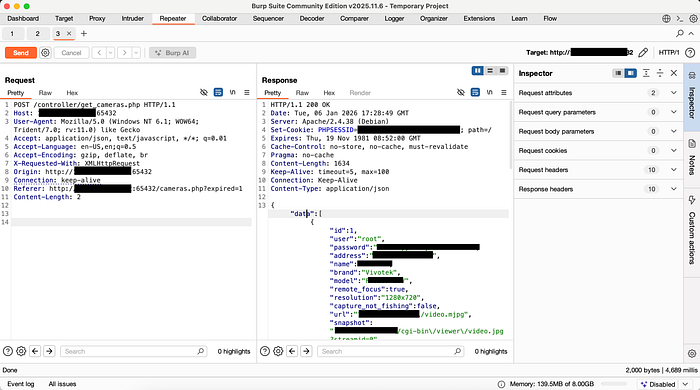
Task: Expand the Response headers section
Action: tap(598, 189)
